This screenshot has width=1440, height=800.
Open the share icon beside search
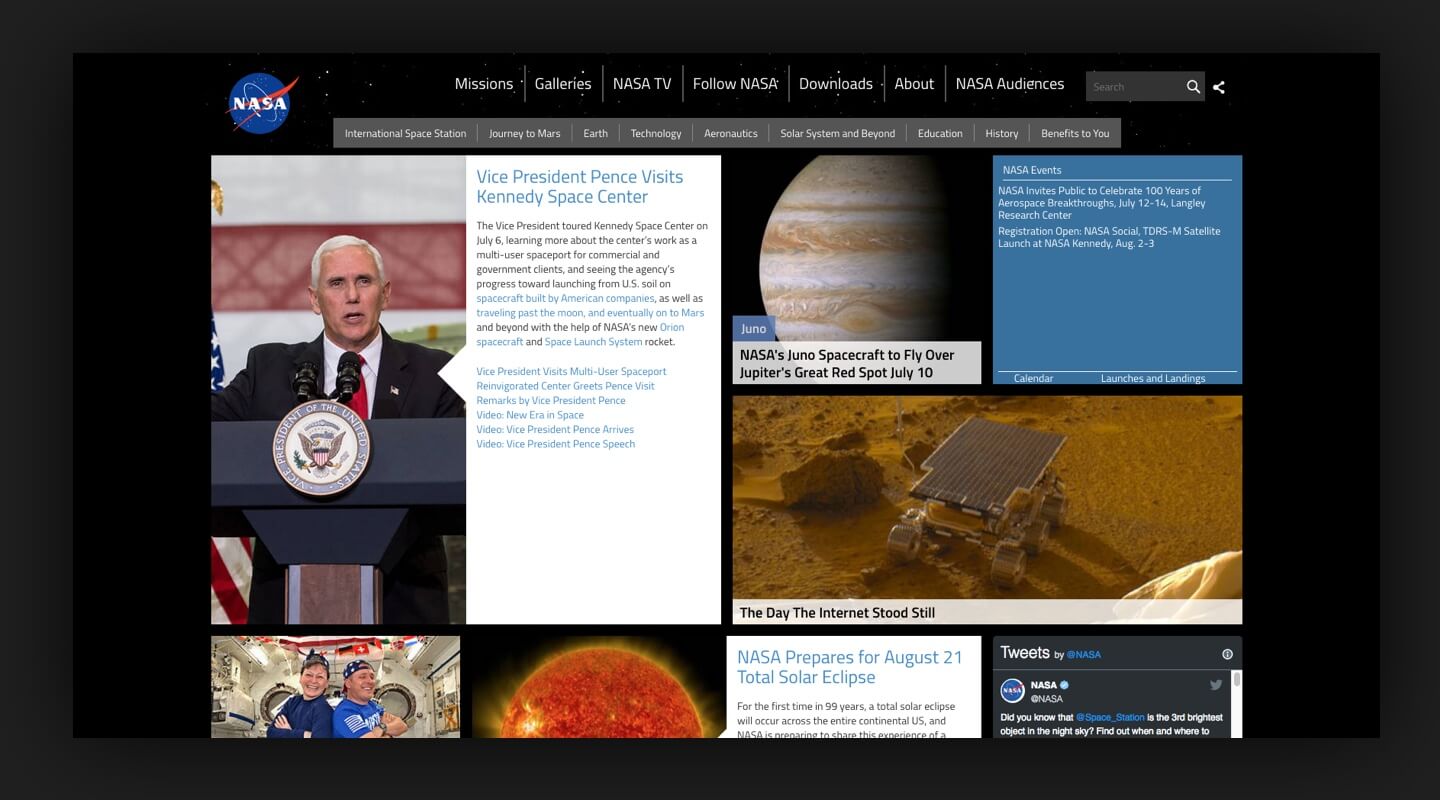click(x=1219, y=87)
